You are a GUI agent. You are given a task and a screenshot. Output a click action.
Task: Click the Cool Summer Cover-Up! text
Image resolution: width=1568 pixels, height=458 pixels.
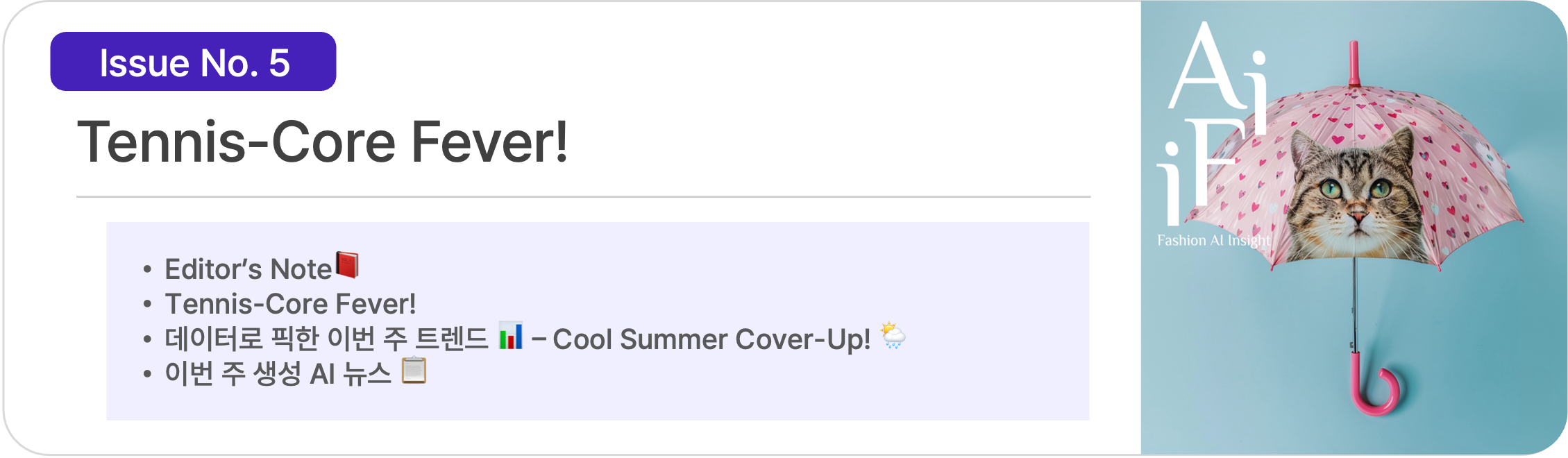tap(711, 339)
